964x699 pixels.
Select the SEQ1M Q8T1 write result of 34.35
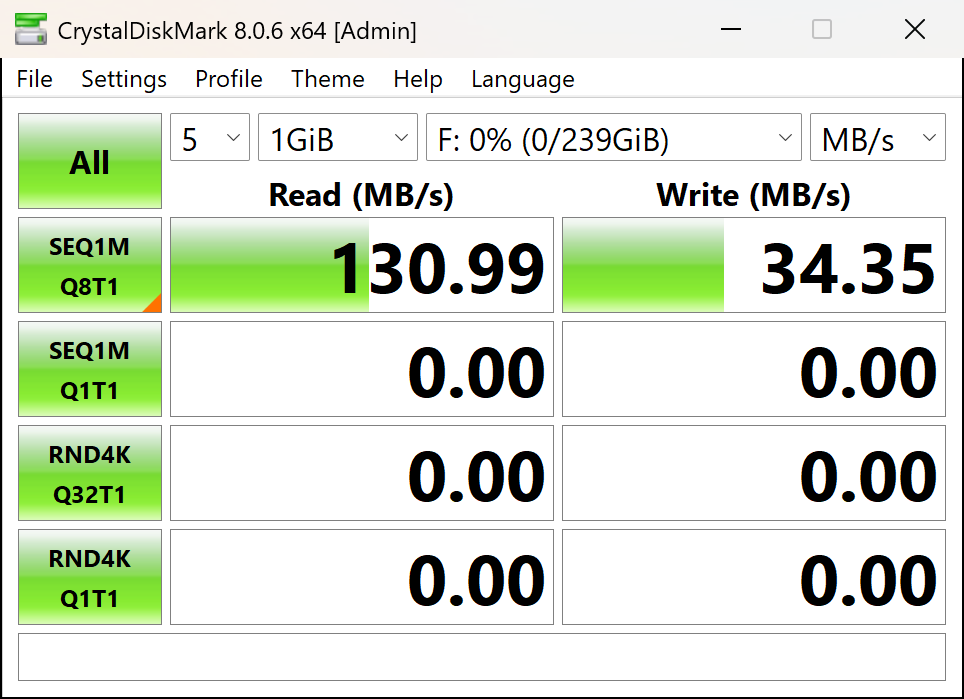[830, 265]
